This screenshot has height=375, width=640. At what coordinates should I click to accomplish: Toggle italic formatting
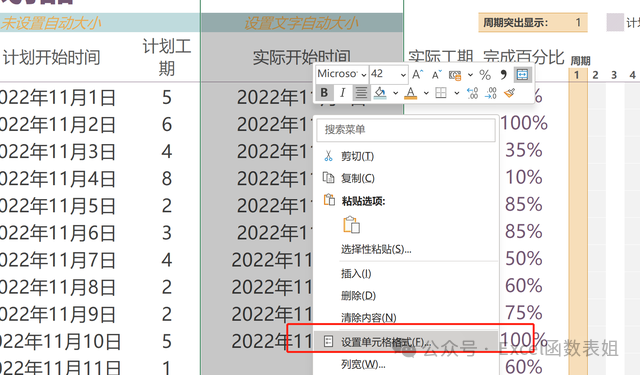tap(342, 93)
